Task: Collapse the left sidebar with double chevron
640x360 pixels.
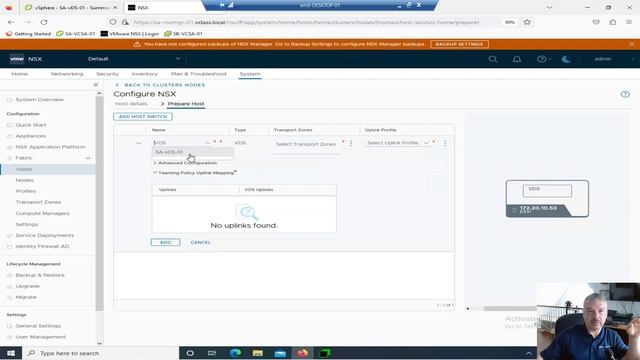Action: pos(96,84)
